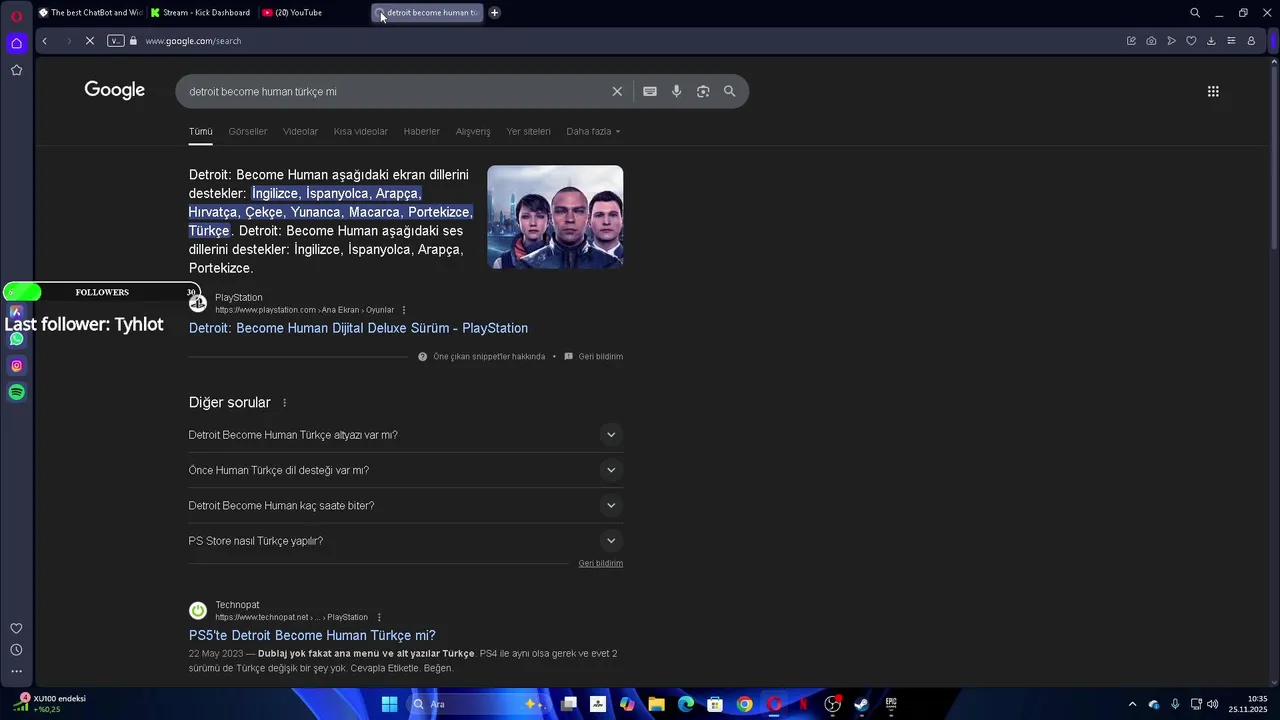This screenshot has width=1280, height=720.
Task: Go back to previous page
Action: click(x=44, y=41)
